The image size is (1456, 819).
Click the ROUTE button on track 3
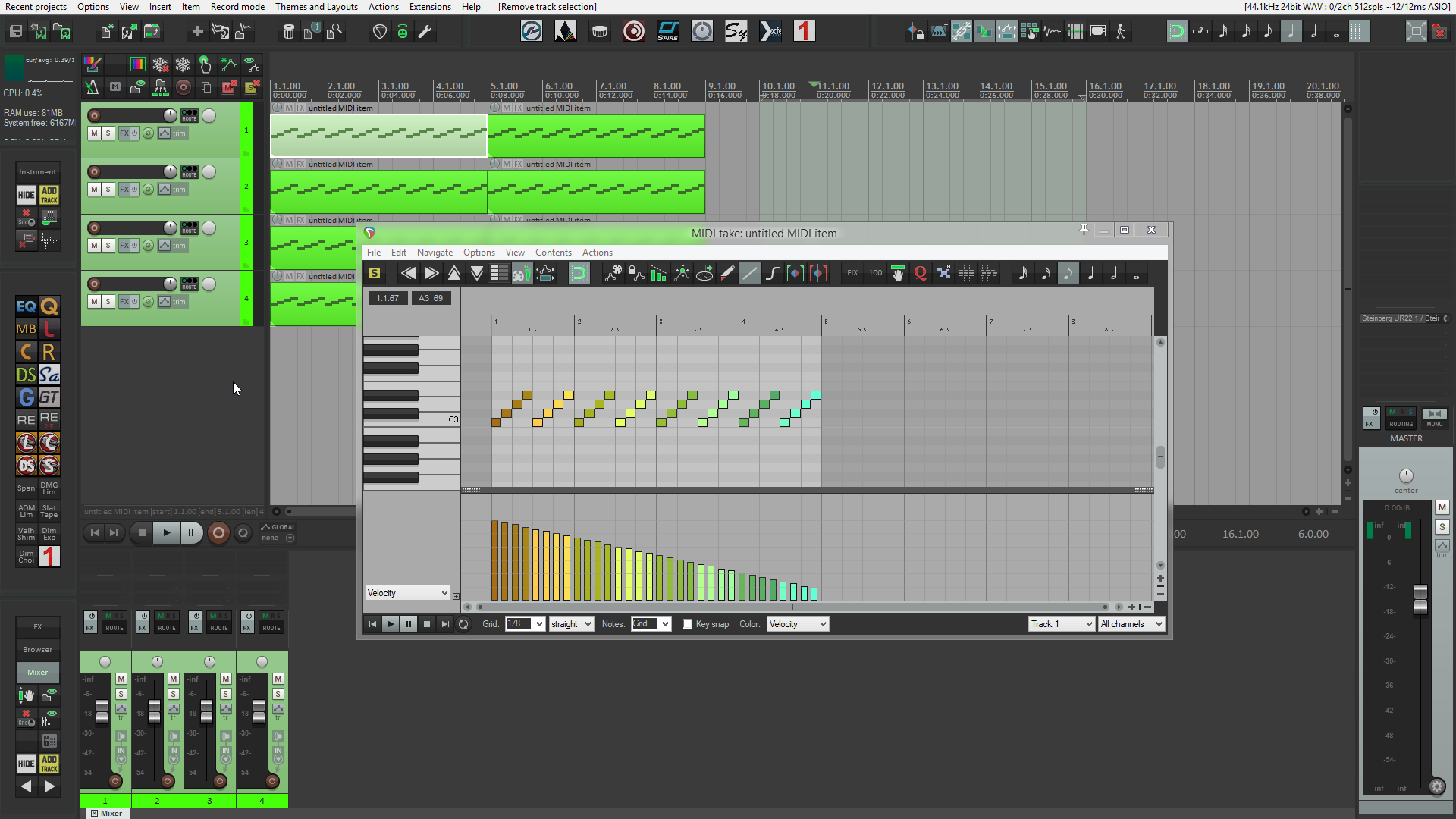190,228
